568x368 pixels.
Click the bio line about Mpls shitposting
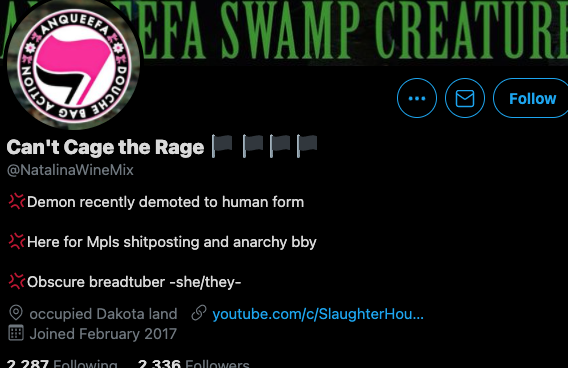(163, 242)
